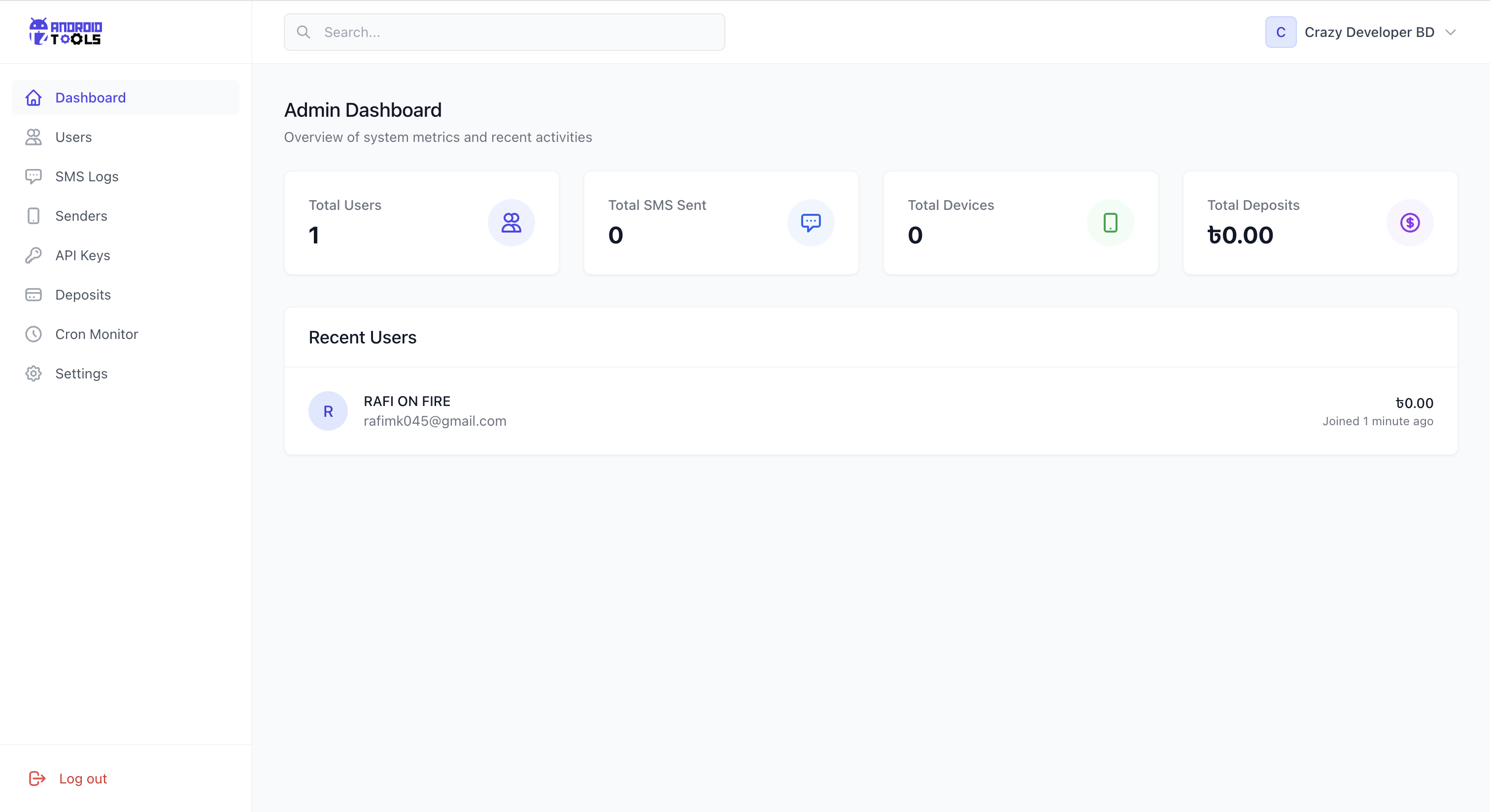
Task: Click the SMS Logs chat bubble icon
Action: coord(34,176)
